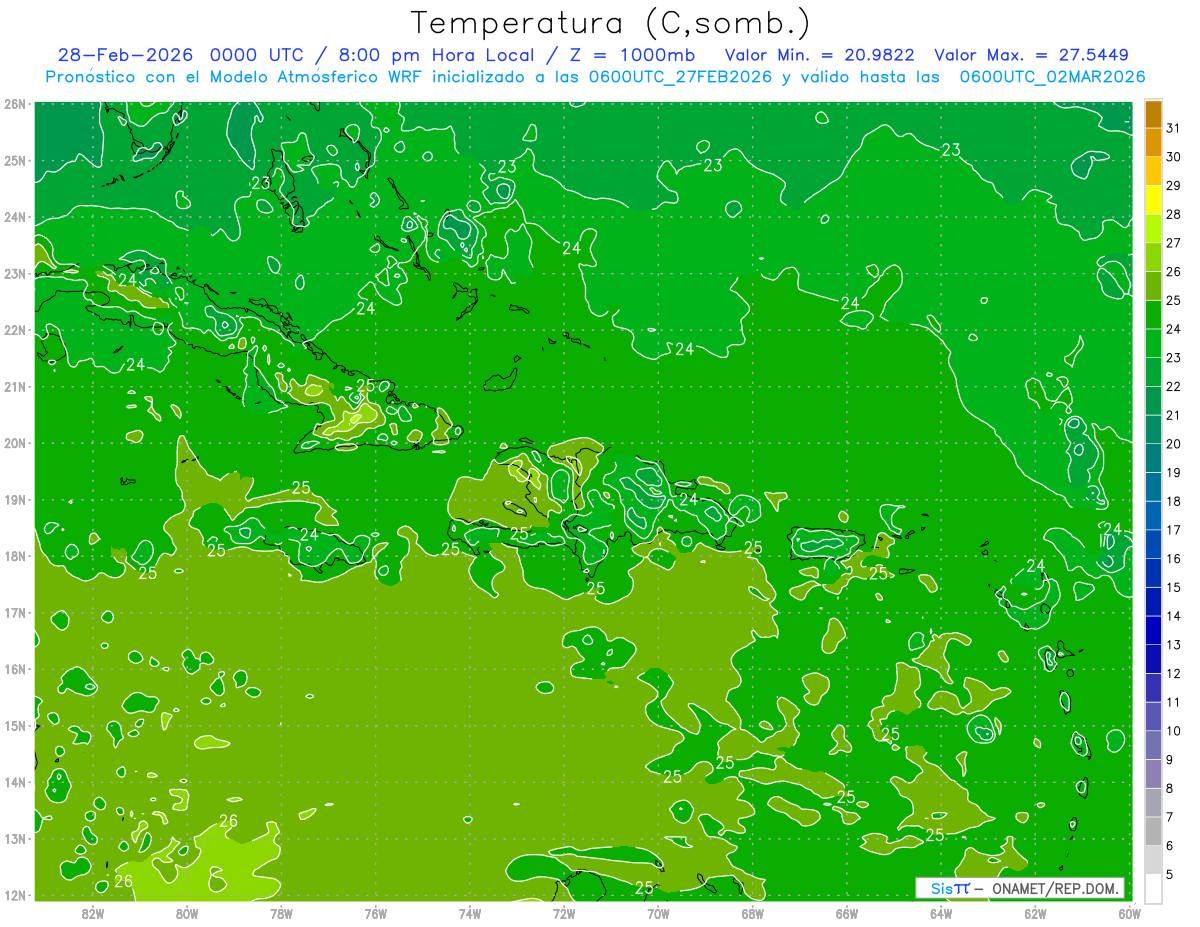This screenshot has width=1200, height=927.
Task: Click the '70W' longitude axis label
Action: tap(658, 913)
